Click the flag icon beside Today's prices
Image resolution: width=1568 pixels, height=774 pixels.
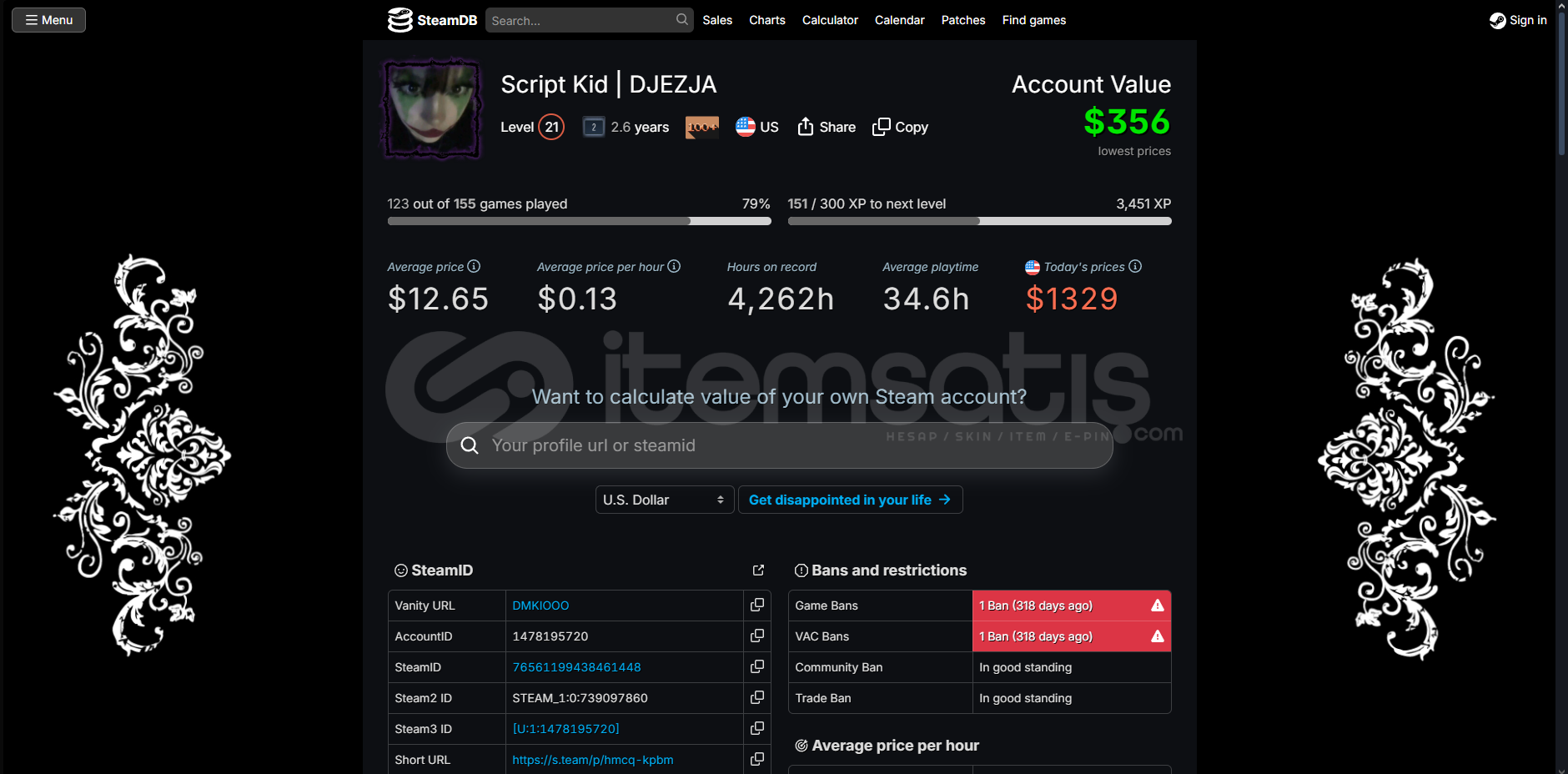(x=1033, y=267)
